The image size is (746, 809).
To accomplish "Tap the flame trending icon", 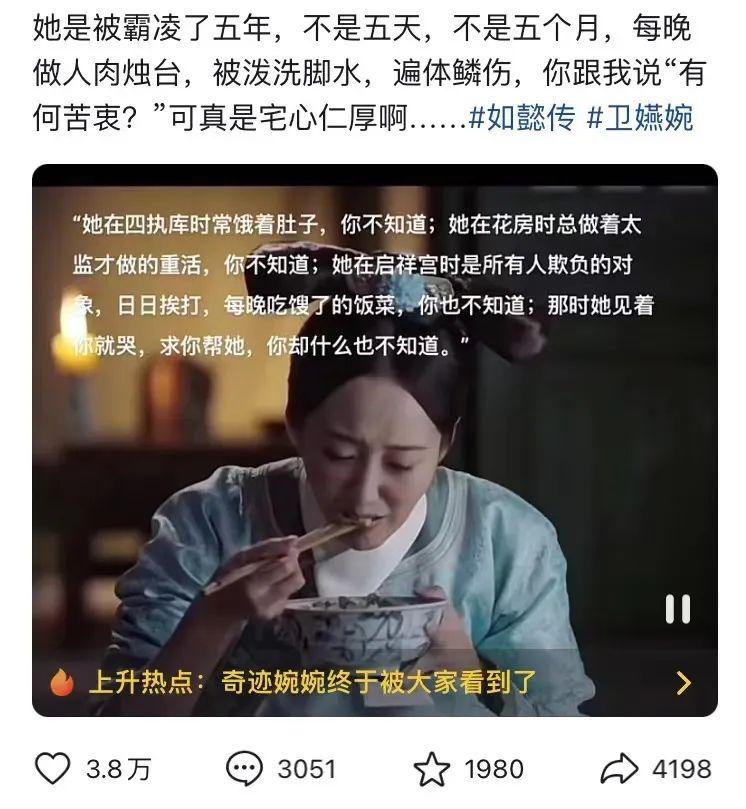I will (x=62, y=682).
